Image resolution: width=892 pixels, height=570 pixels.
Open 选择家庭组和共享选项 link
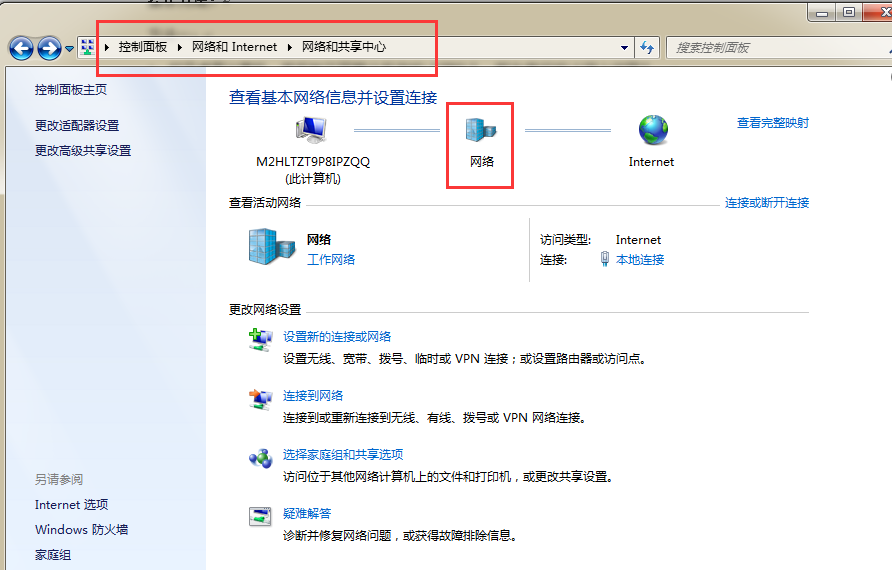pos(343,455)
